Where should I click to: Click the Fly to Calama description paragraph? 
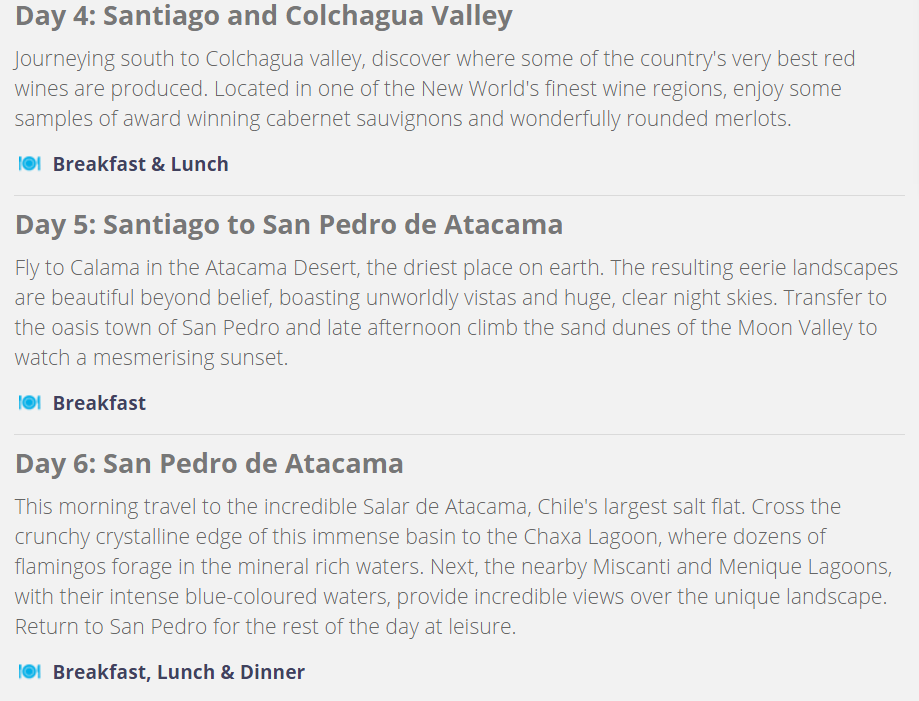click(x=456, y=312)
